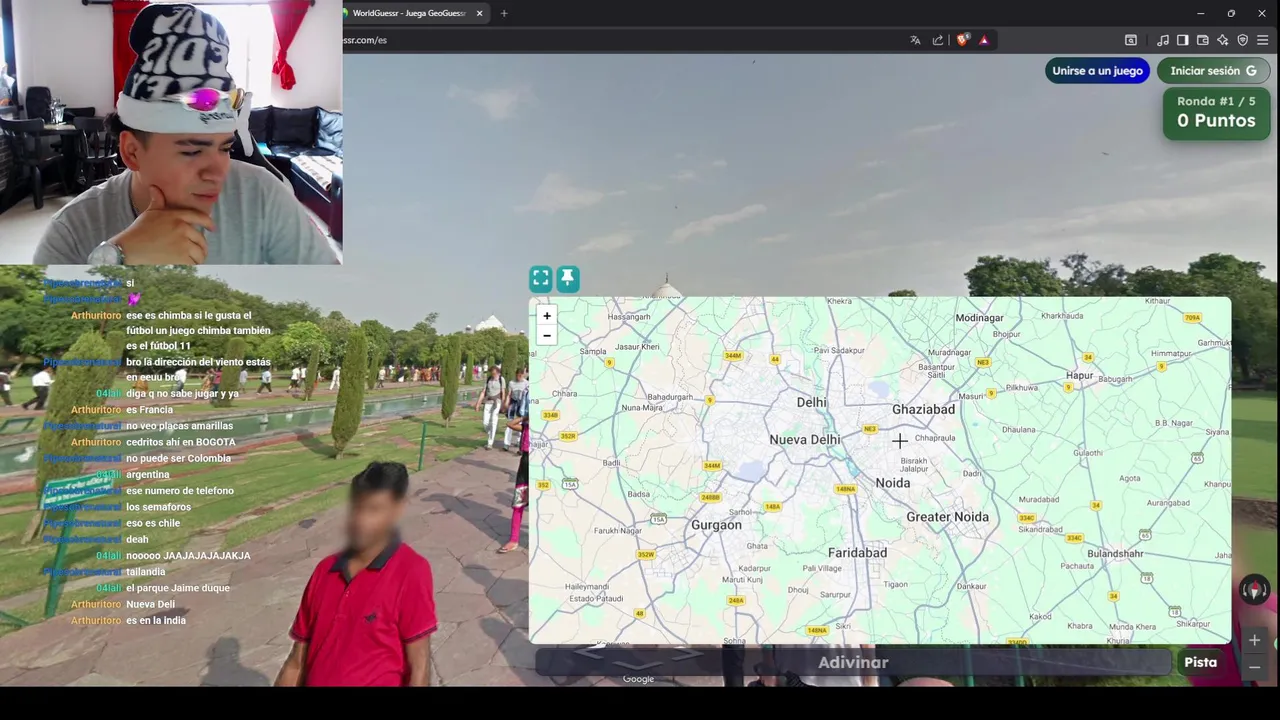Click Iniciar sesión with Google button

click(x=1212, y=71)
